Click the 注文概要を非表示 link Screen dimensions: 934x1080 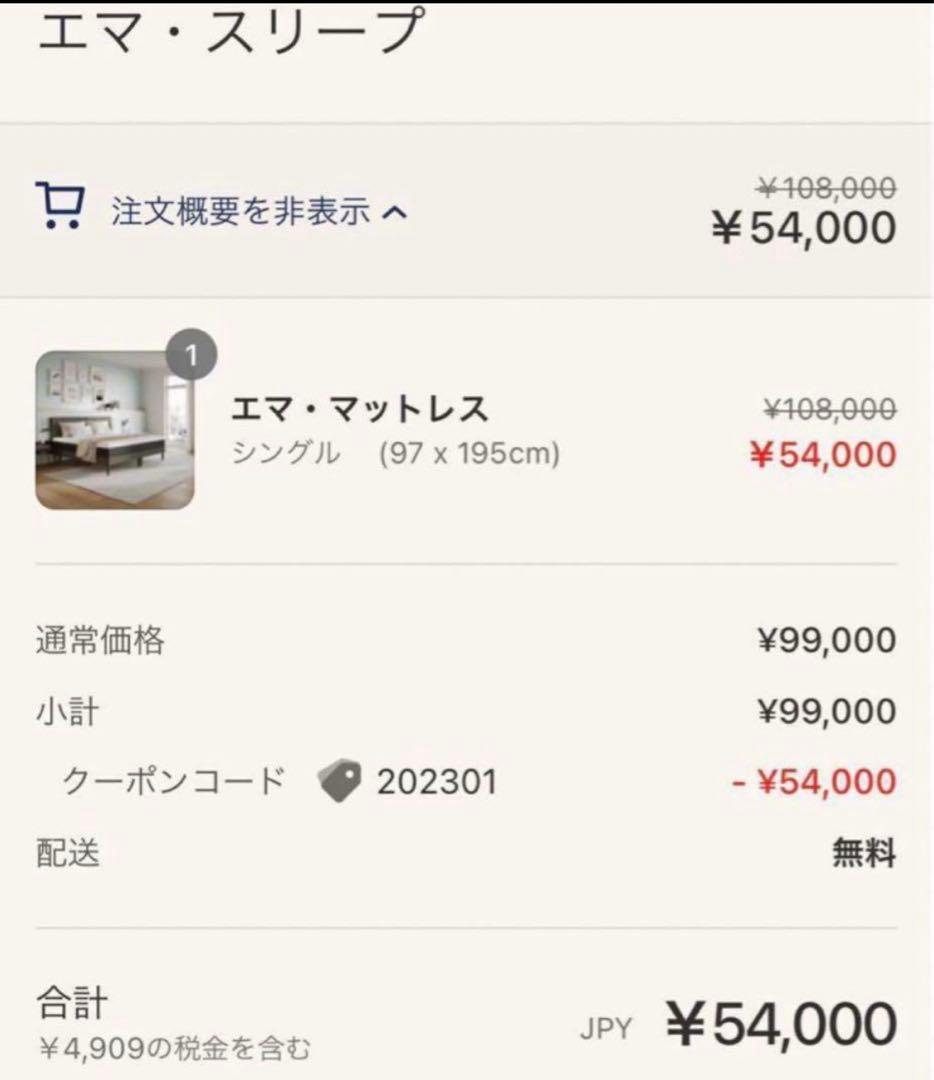[x=240, y=212]
